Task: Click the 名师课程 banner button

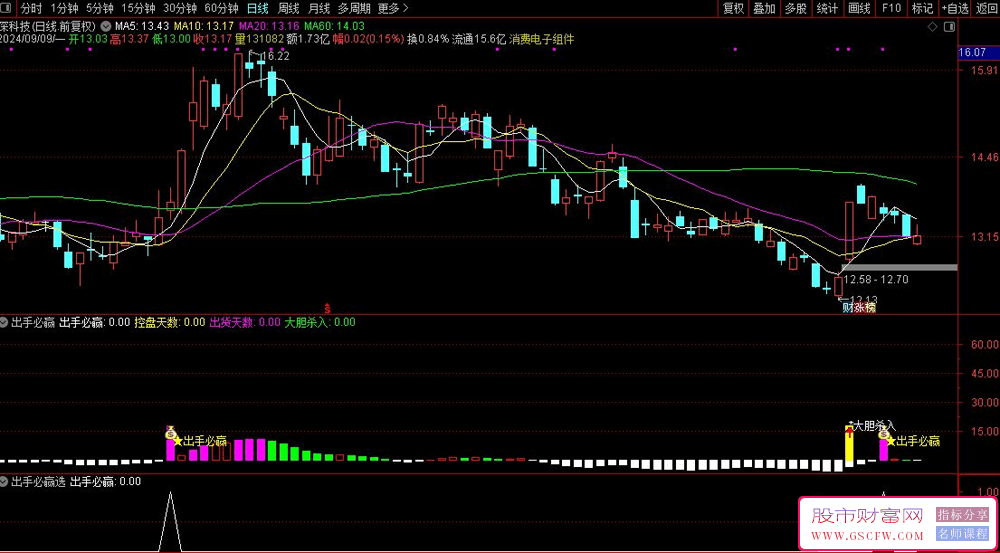Action: pyautogui.click(x=962, y=534)
